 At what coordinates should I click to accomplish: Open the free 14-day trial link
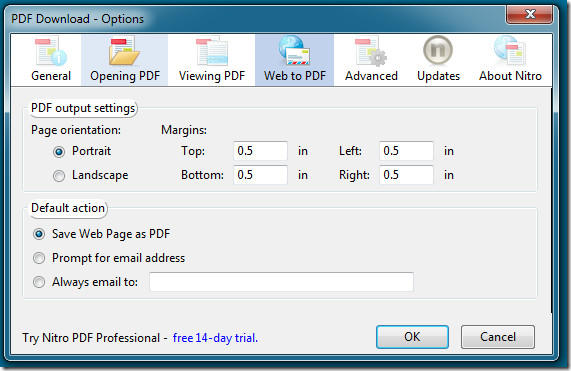tap(215, 338)
